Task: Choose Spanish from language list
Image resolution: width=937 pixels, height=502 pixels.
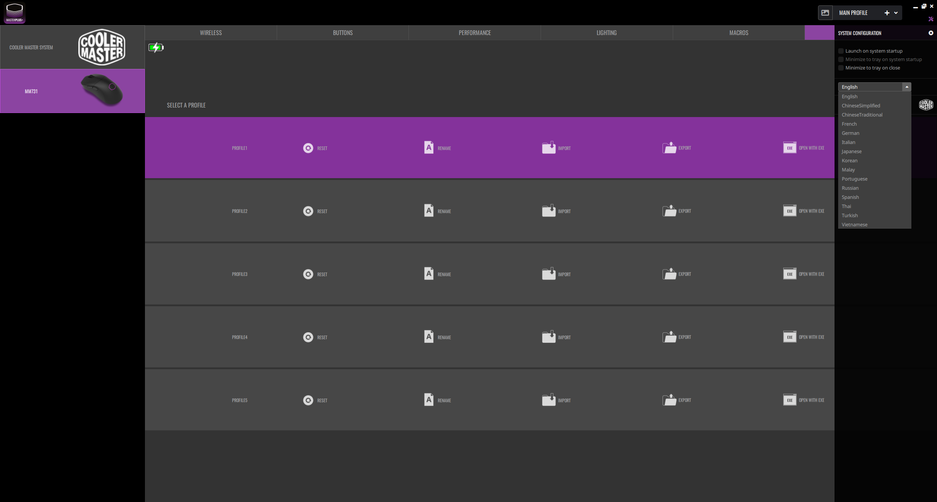Action: coord(874,197)
